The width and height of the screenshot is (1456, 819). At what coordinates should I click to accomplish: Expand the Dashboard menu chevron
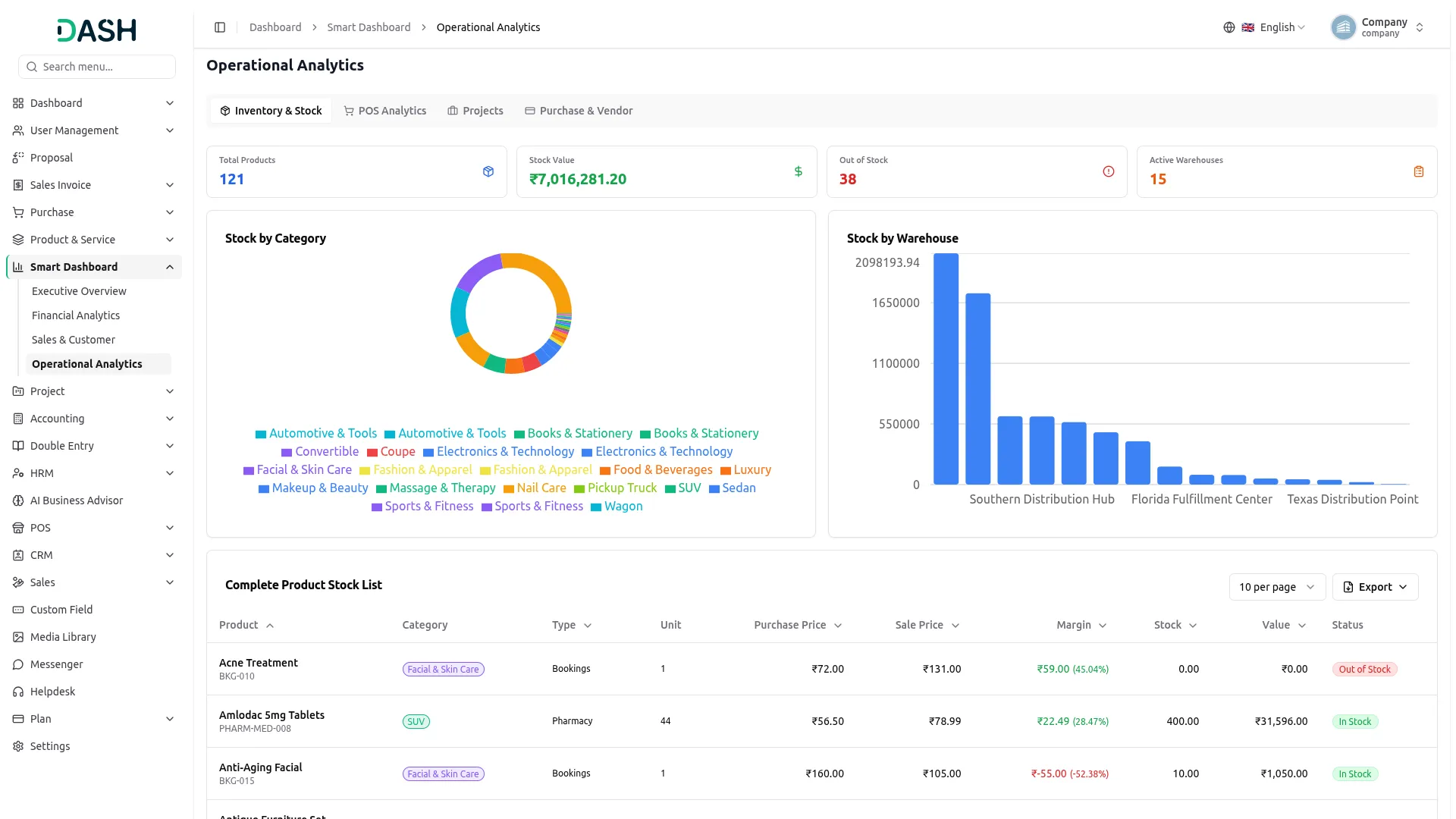pos(170,103)
